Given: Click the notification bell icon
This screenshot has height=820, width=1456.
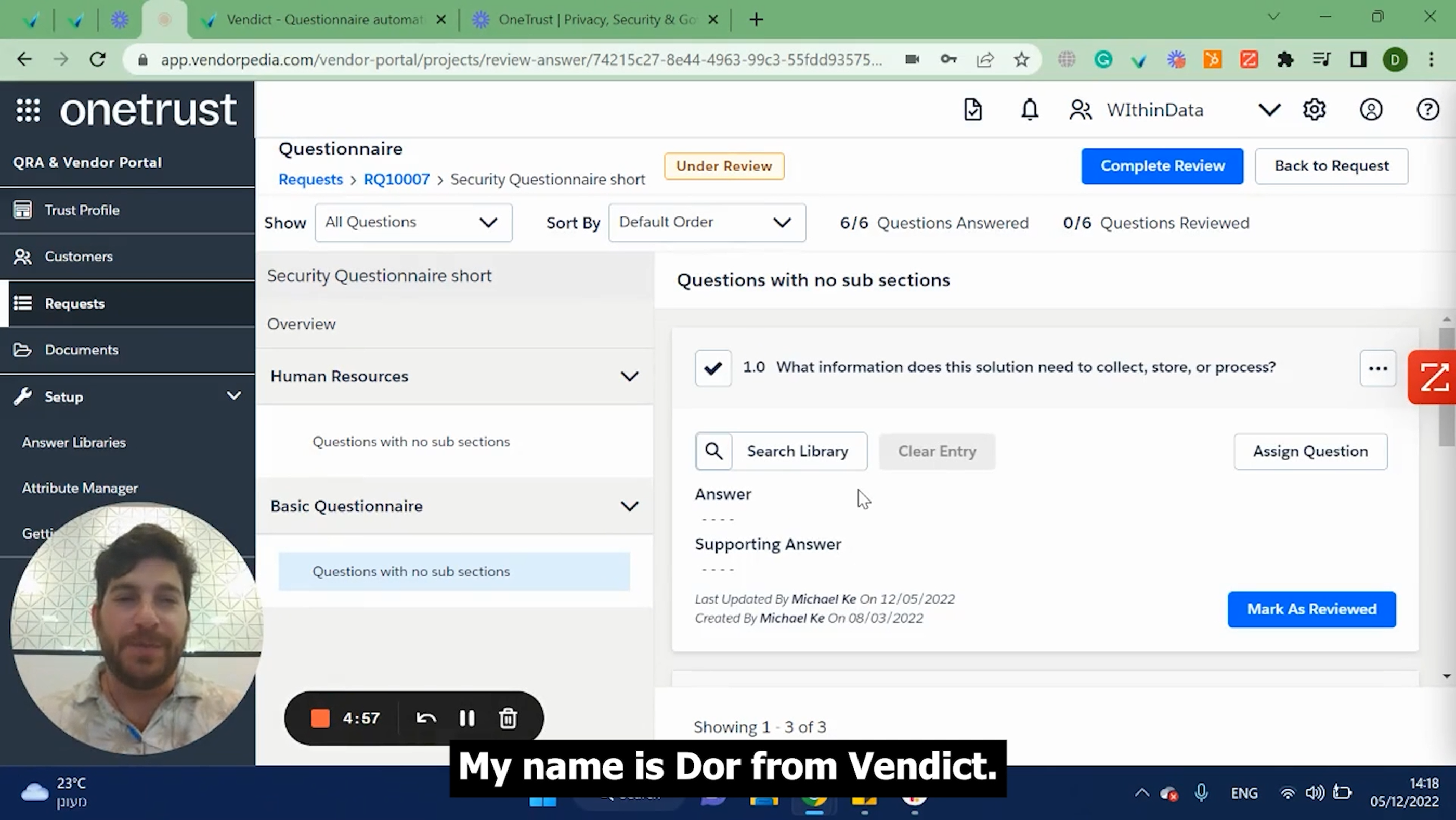Looking at the screenshot, I should [x=1029, y=110].
